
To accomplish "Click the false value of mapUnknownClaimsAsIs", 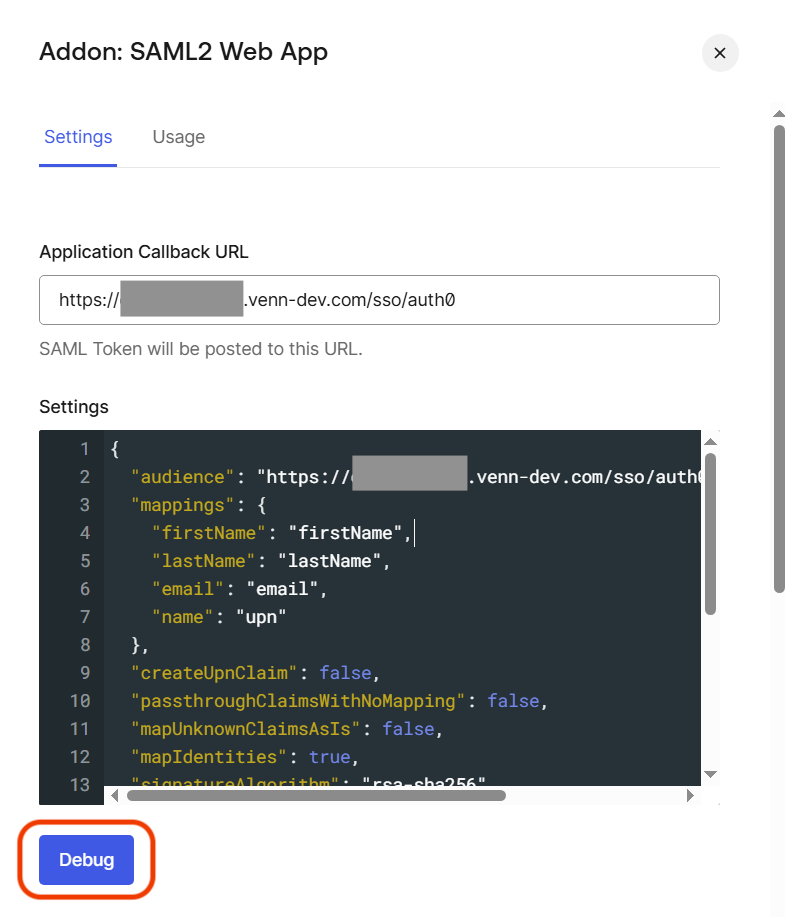I will click(408, 729).
